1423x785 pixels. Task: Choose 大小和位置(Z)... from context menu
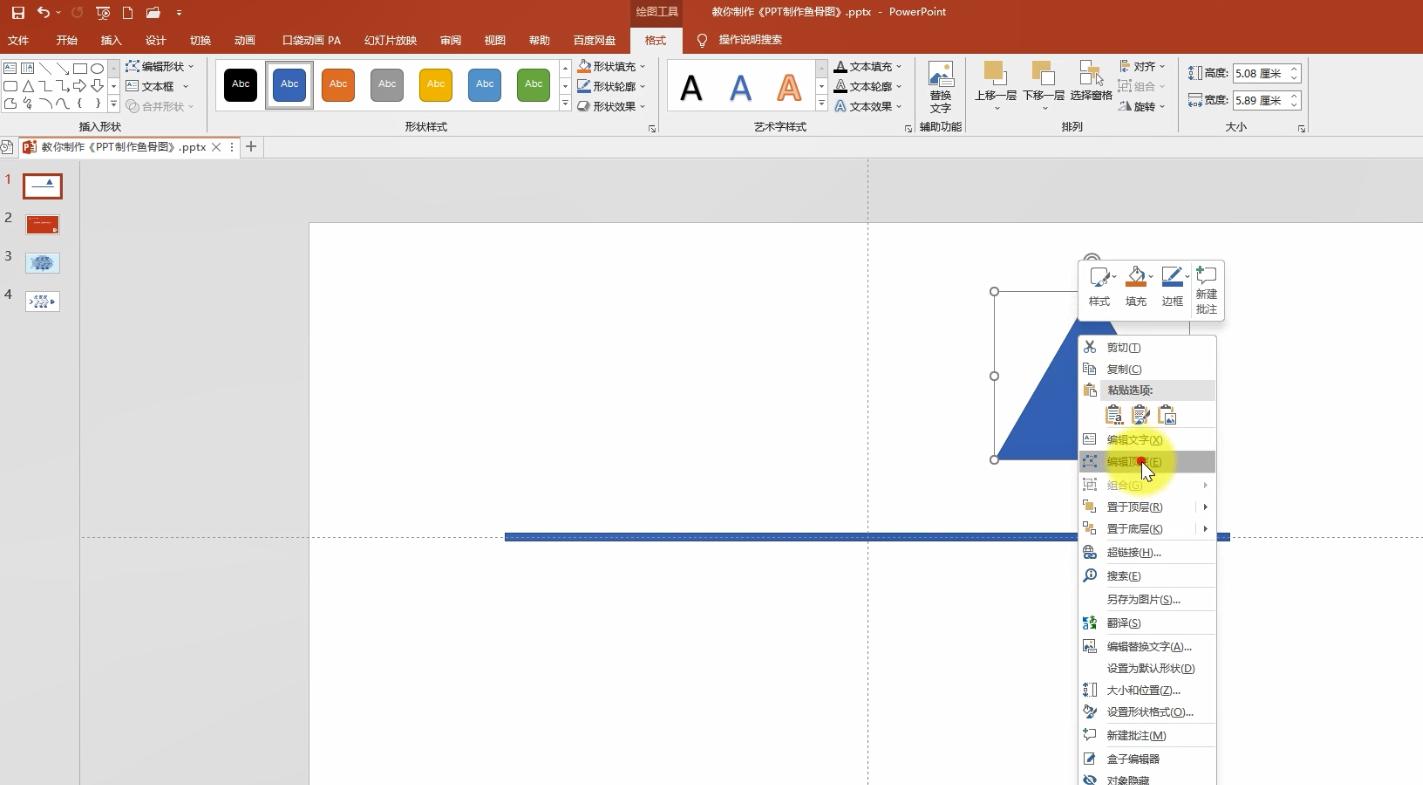(1147, 690)
